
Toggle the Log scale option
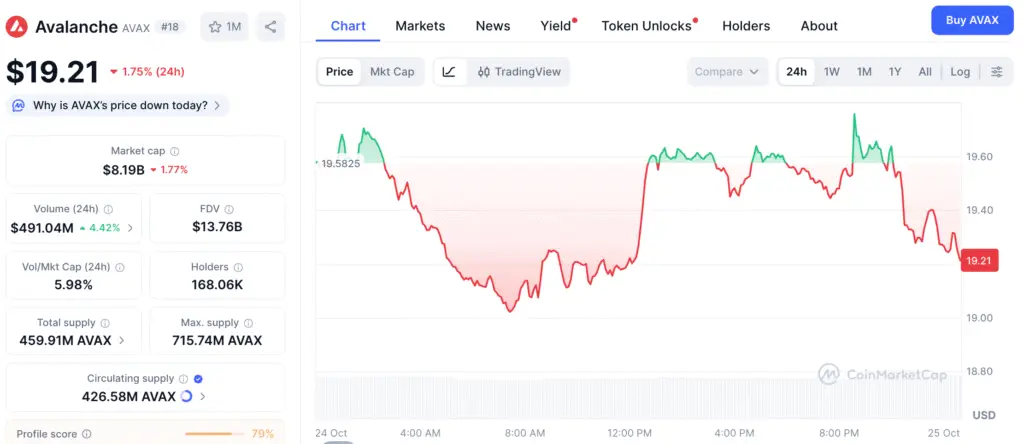(960, 72)
